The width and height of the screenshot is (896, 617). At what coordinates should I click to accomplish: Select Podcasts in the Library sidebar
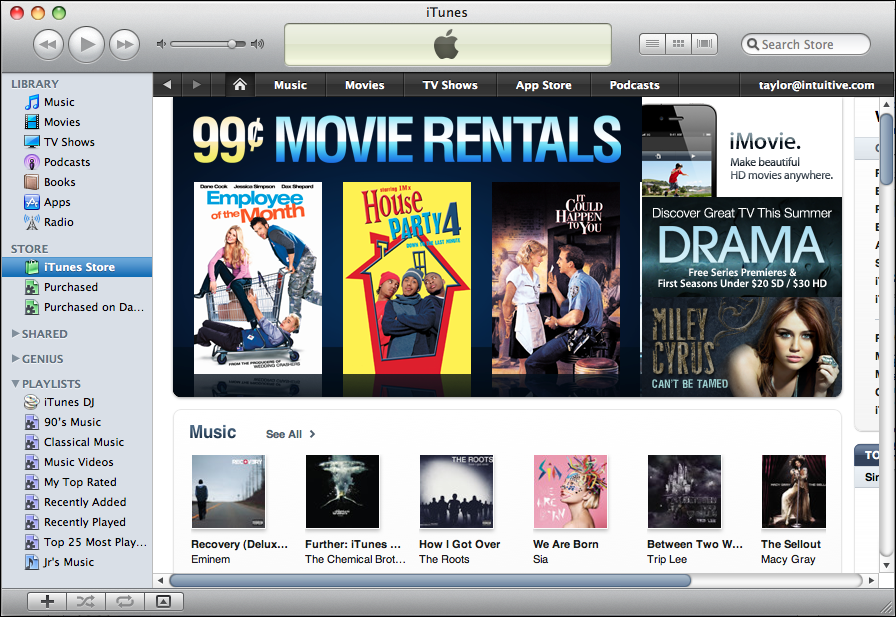point(77,162)
